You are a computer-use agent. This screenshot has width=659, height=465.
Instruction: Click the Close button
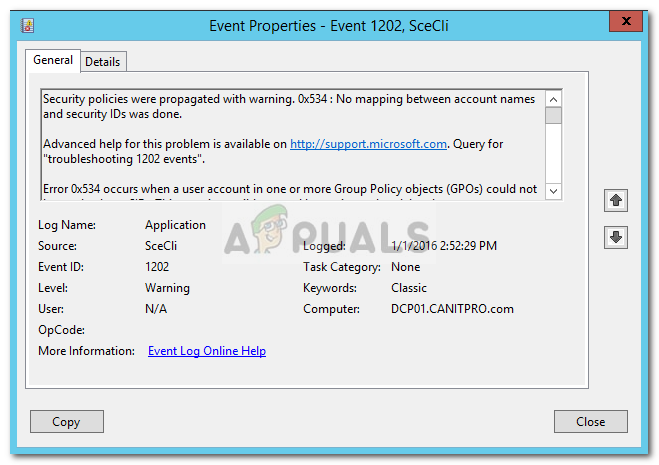point(590,421)
